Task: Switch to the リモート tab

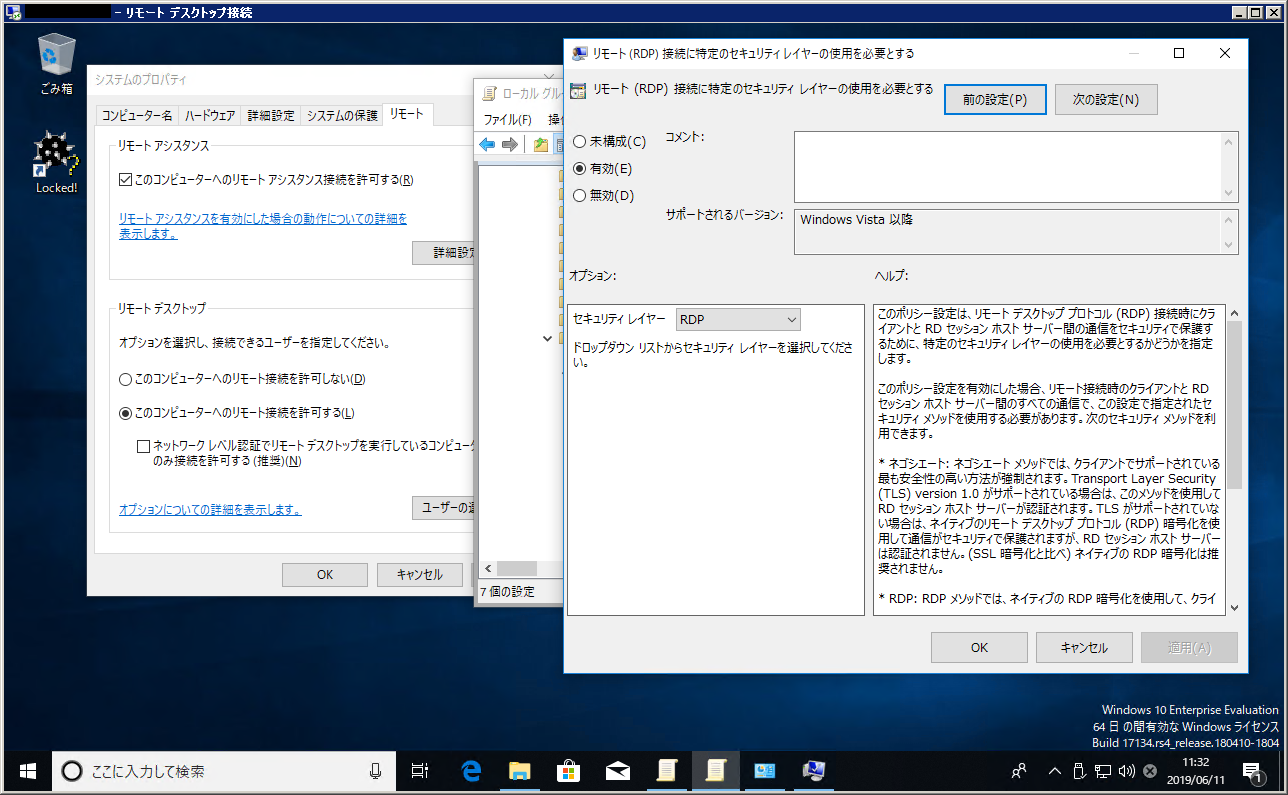Action: (x=407, y=114)
